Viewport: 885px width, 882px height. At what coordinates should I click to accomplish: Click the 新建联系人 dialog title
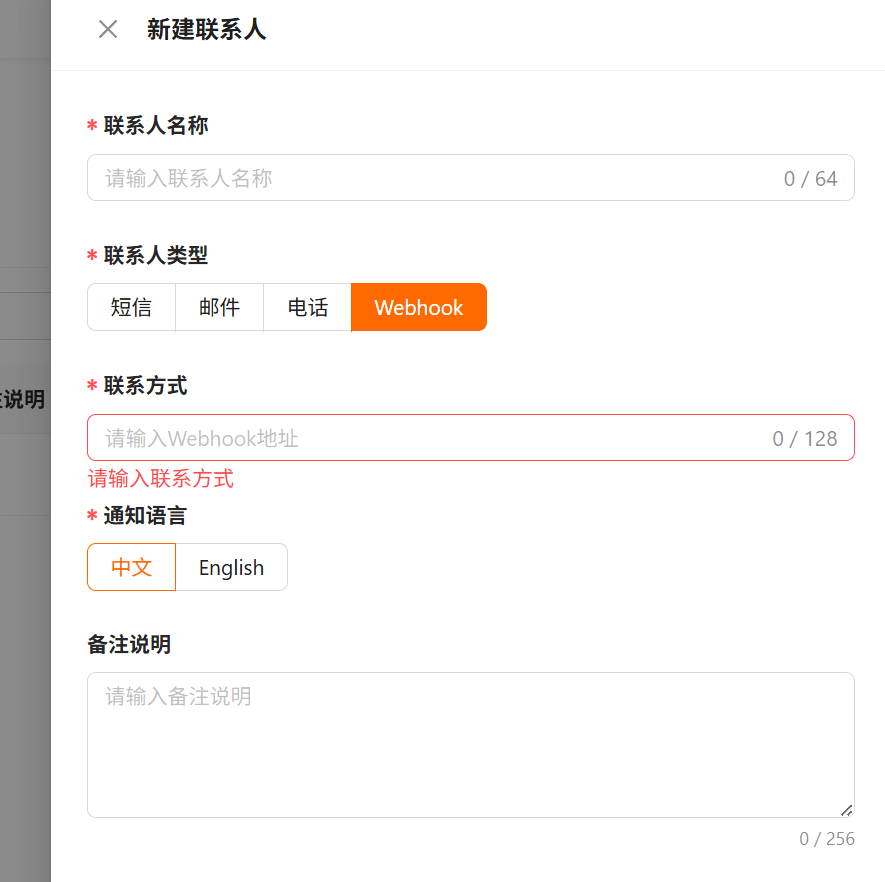point(206,30)
